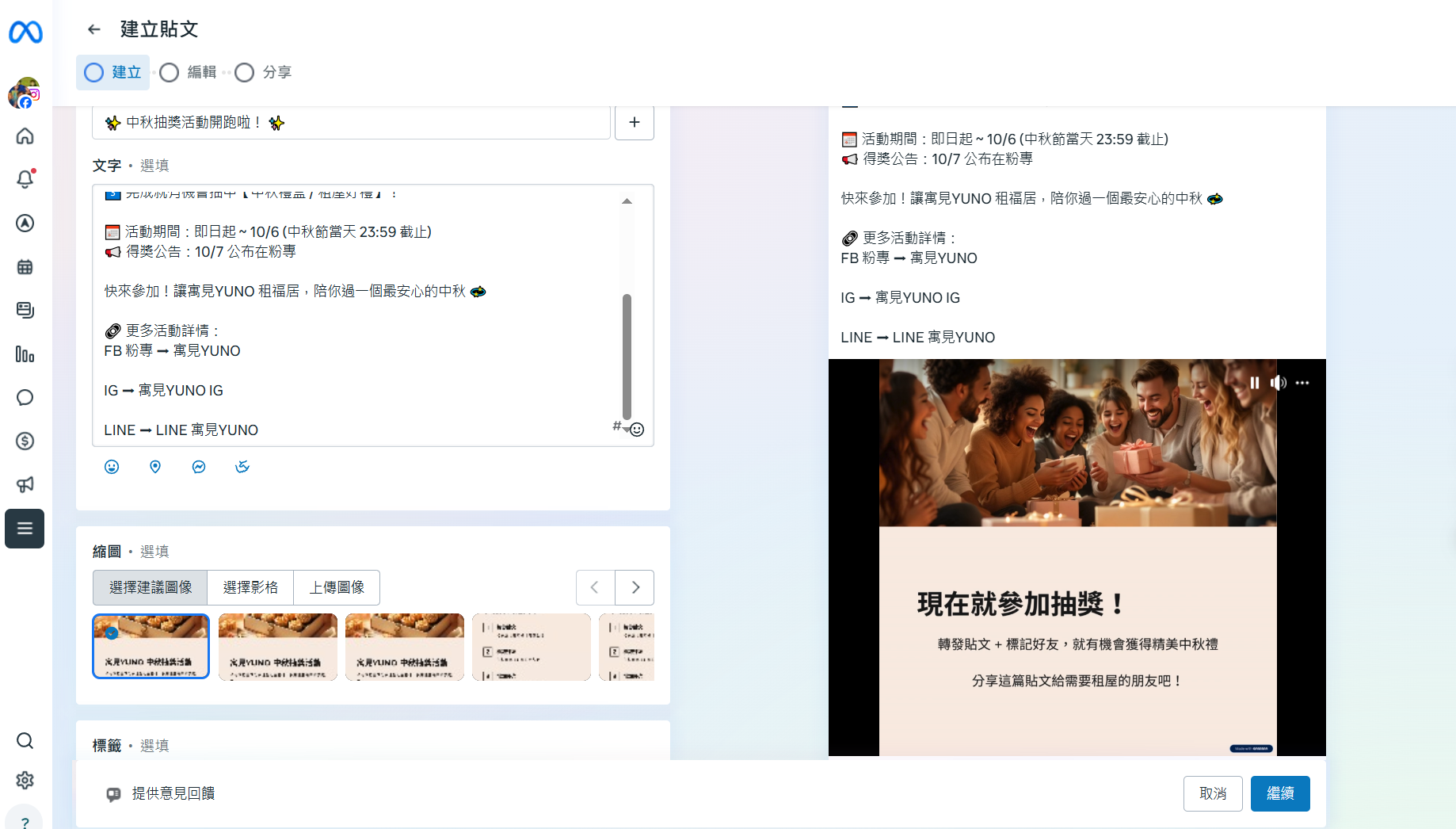Click the 繼續 button

click(x=1279, y=793)
